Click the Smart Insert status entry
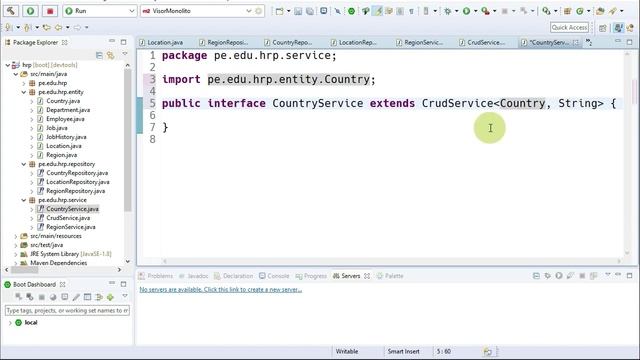The width and height of the screenshot is (640, 360). click(403, 351)
